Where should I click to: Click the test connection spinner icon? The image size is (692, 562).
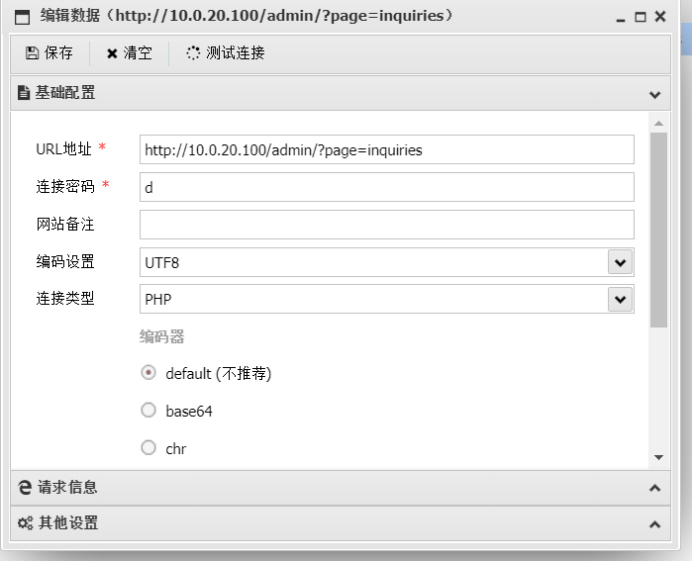point(193,53)
